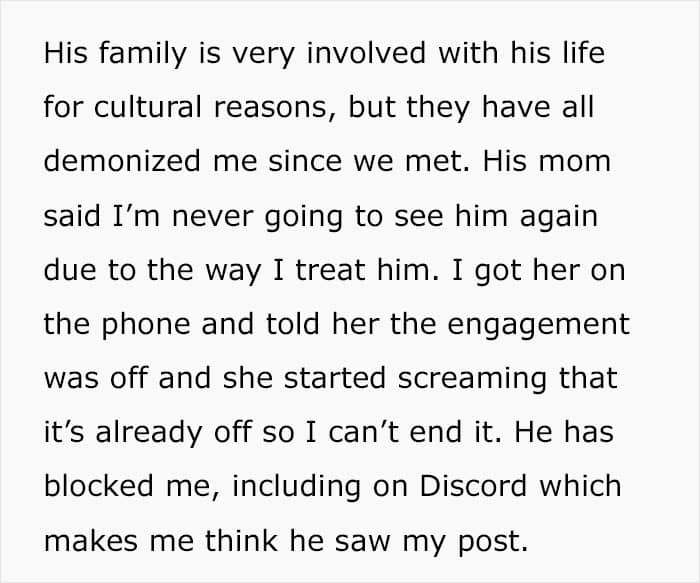Click the word 'Discord' in the text
The image size is (700, 583).
(x=473, y=485)
